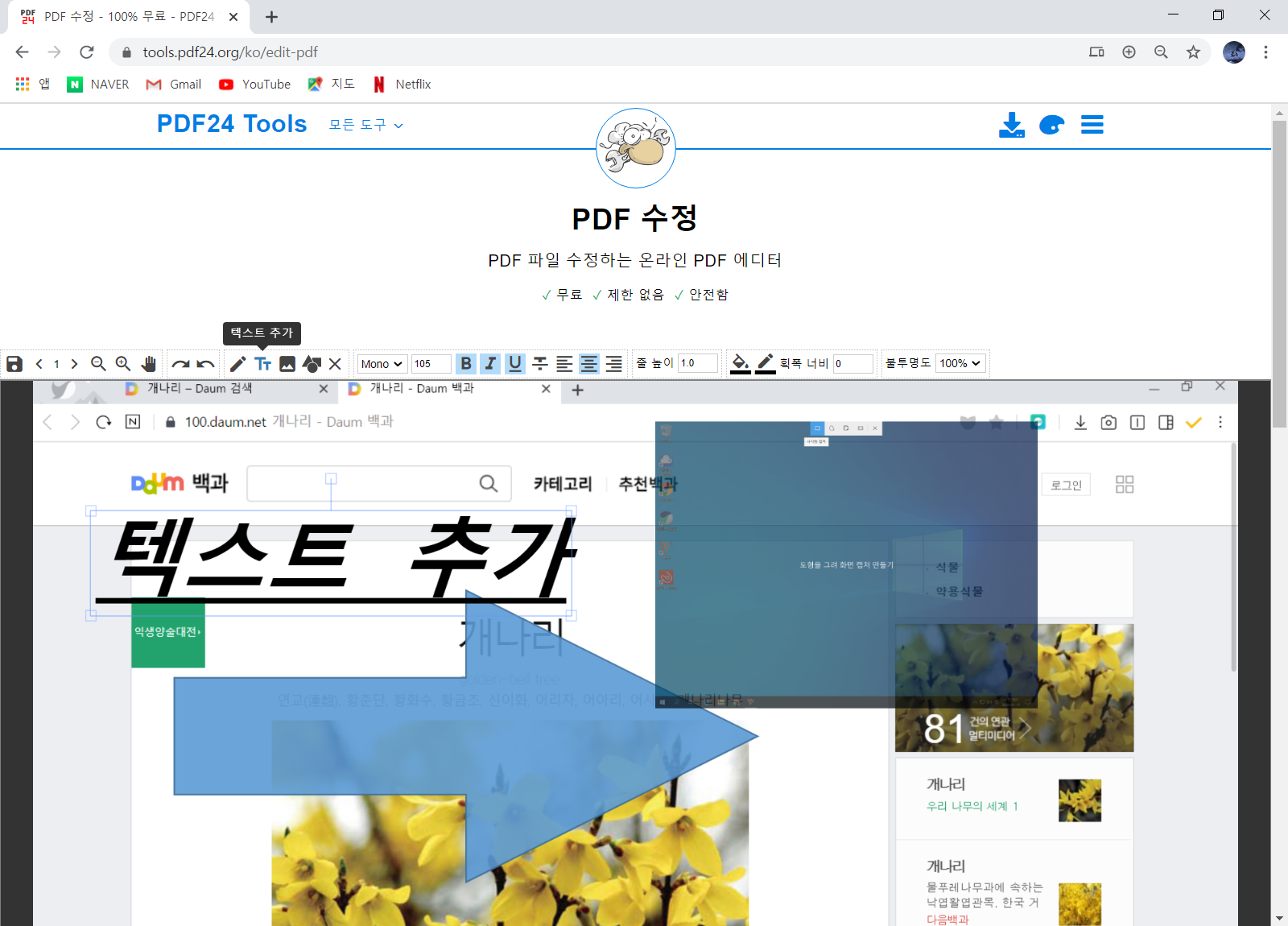Click the blue arrow shape in the PDF

467,735
